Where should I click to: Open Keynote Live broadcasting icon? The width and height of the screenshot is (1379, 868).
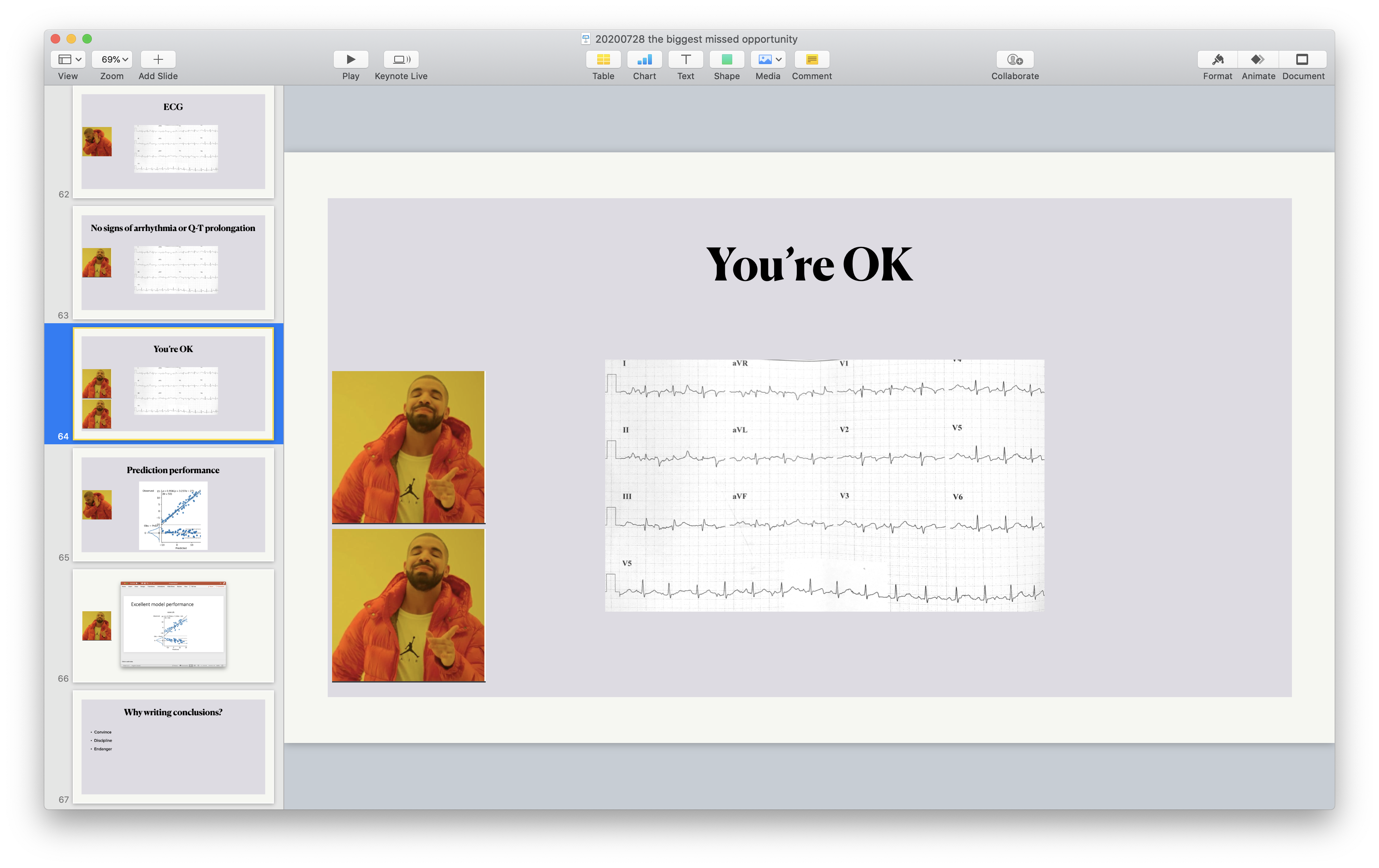pos(401,60)
